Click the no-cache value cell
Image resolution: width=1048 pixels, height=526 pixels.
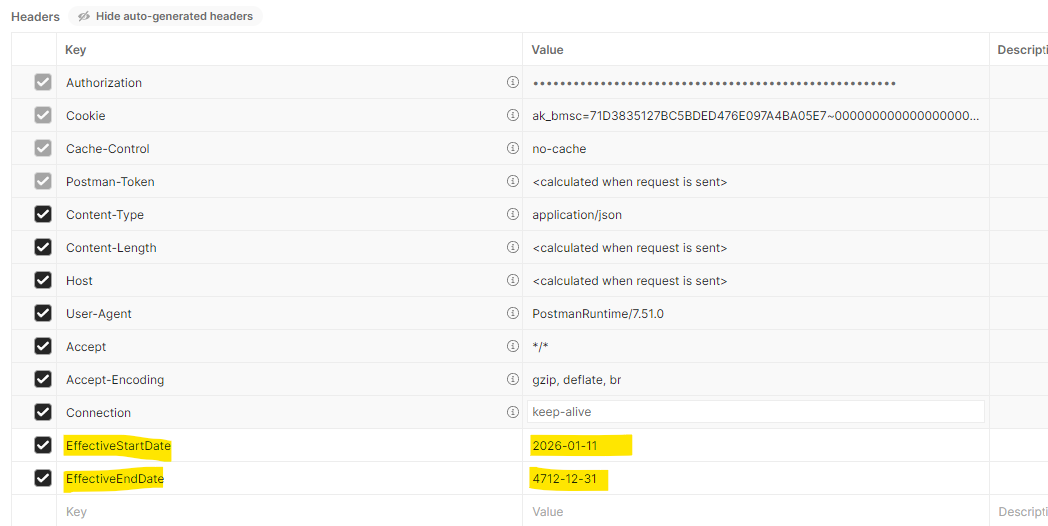click(756, 148)
